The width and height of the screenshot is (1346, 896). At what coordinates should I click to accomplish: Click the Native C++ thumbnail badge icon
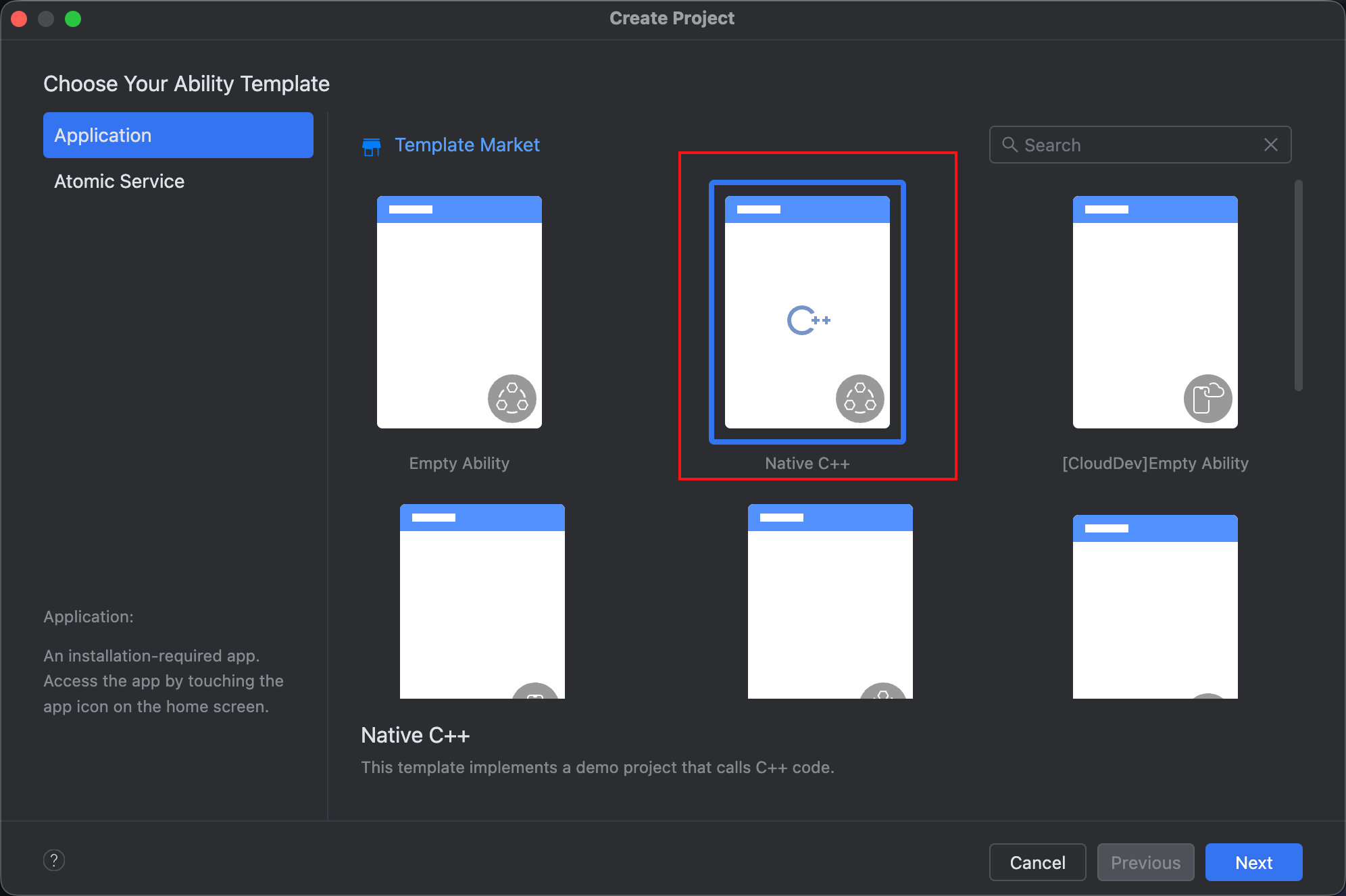(x=859, y=399)
